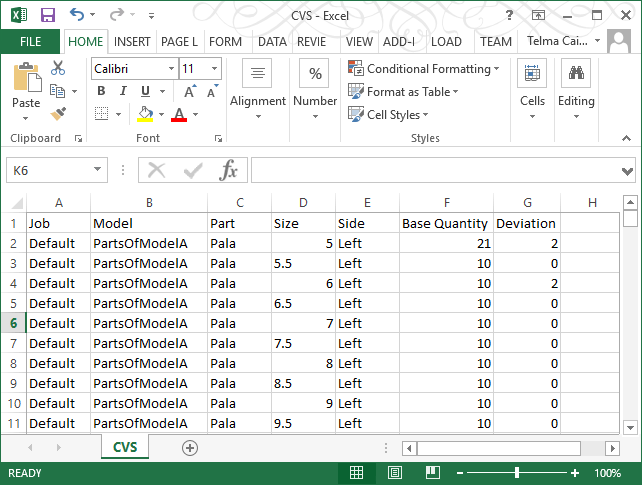Viewport: 642px width, 485px height.
Task: Open the font size 11 dropdown
Action: coord(215,69)
